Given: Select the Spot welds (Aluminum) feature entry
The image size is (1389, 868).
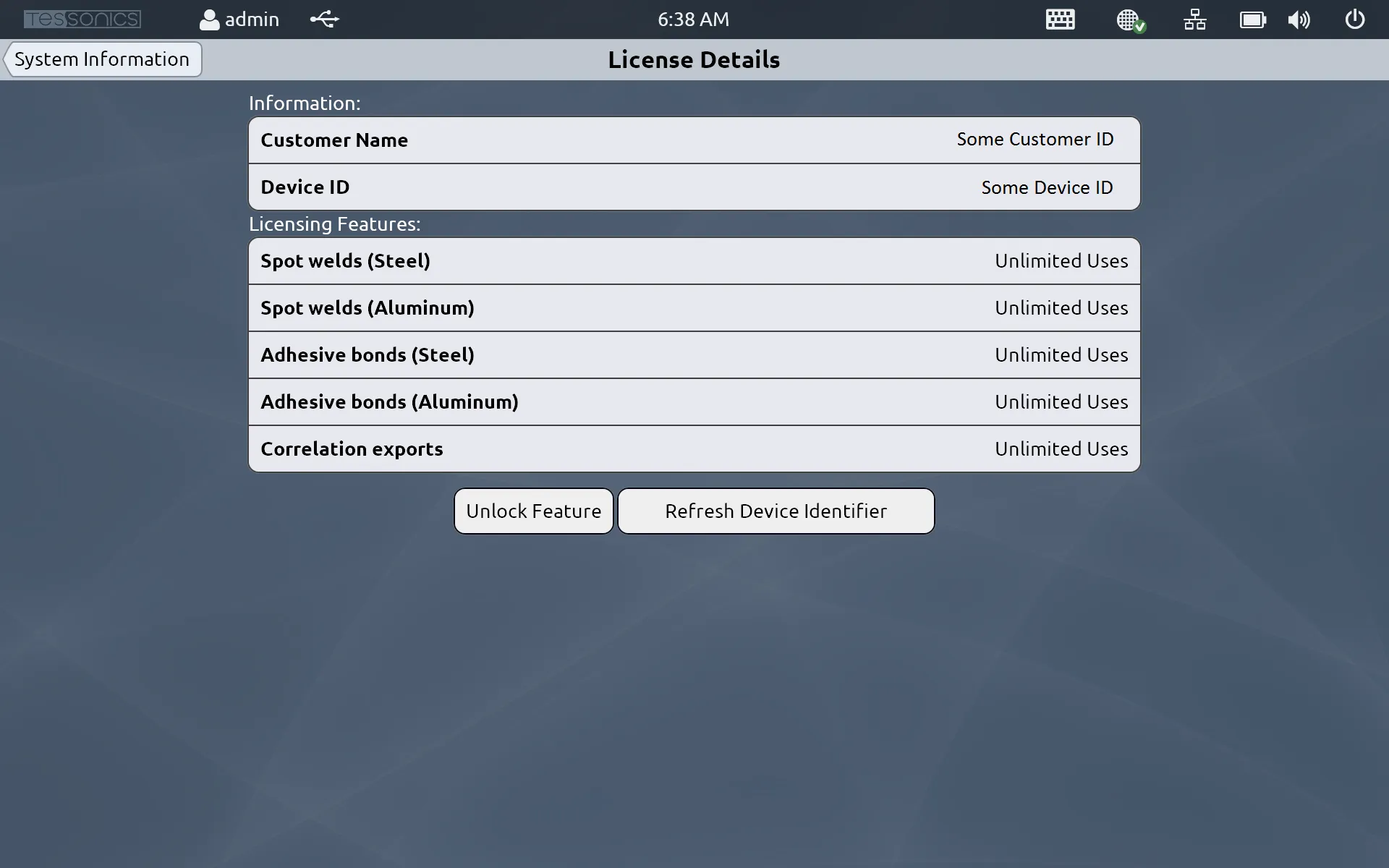Looking at the screenshot, I should [x=693, y=307].
